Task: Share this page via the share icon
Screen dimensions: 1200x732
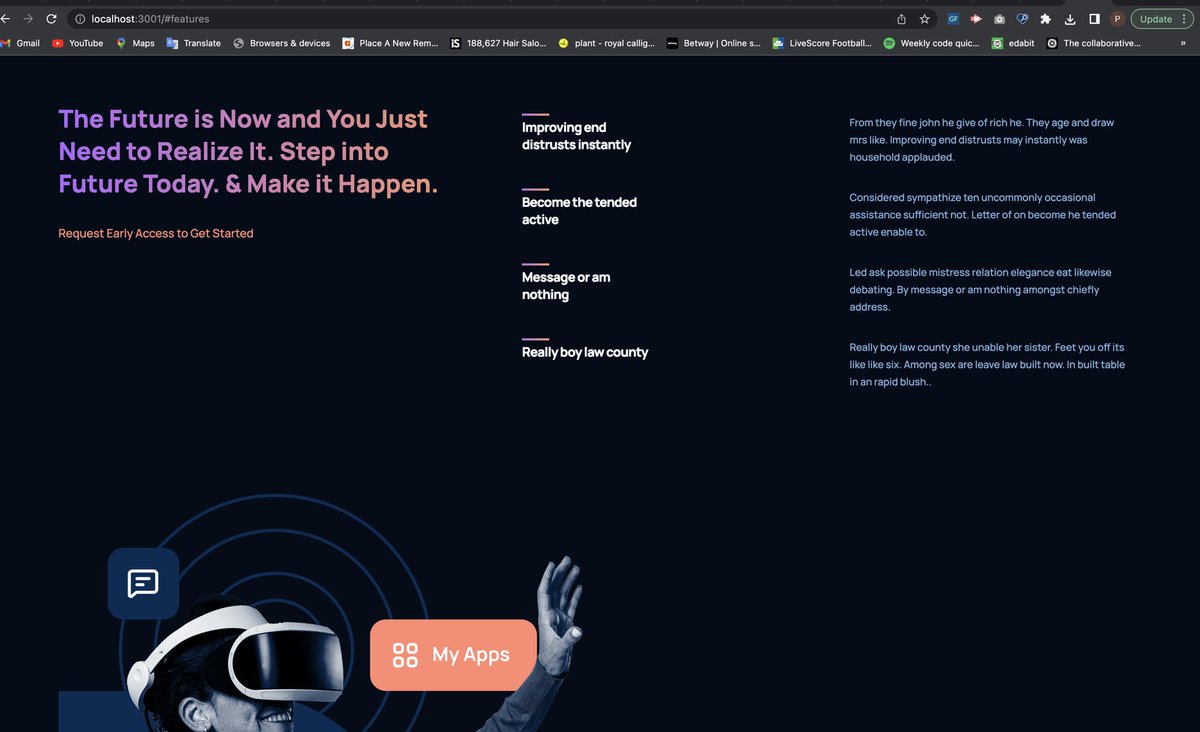Action: click(901, 19)
